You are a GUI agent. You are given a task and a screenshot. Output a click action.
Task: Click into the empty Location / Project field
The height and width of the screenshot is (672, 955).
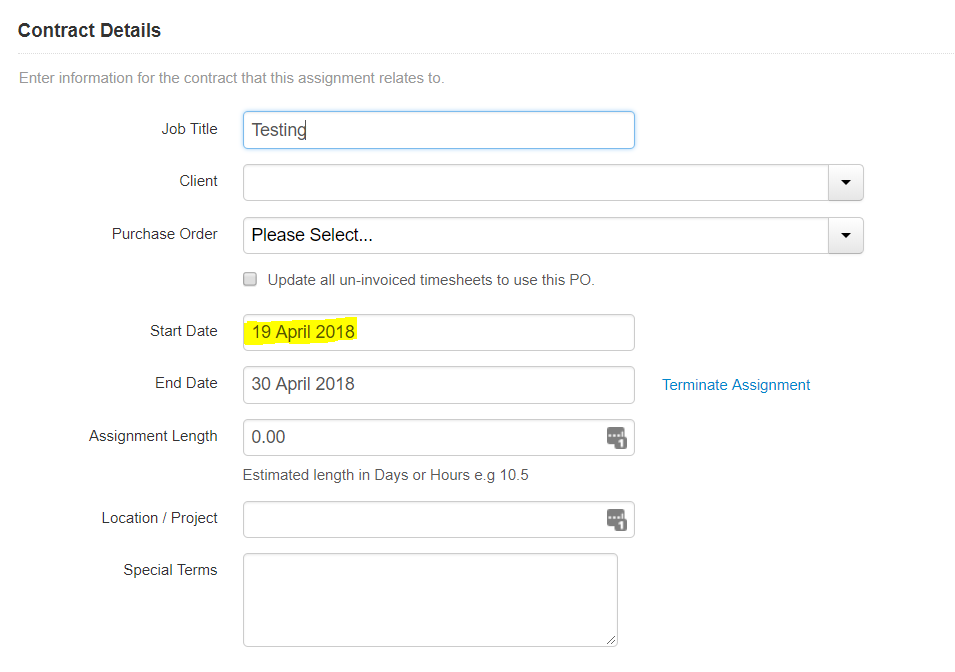tap(425, 520)
